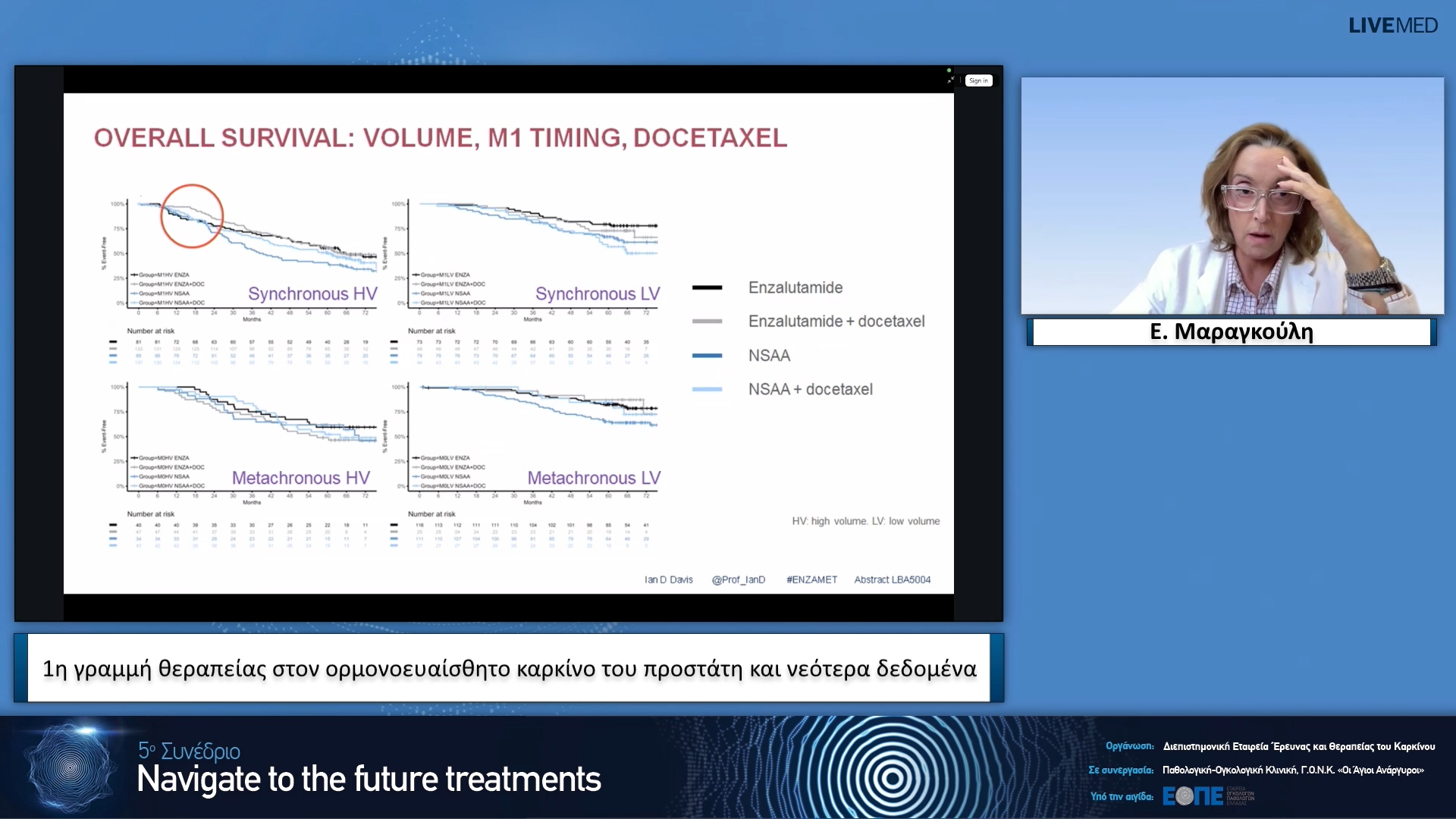The image size is (1456, 819).
Task: Click the @Prof_IanD handle
Action: point(738,579)
